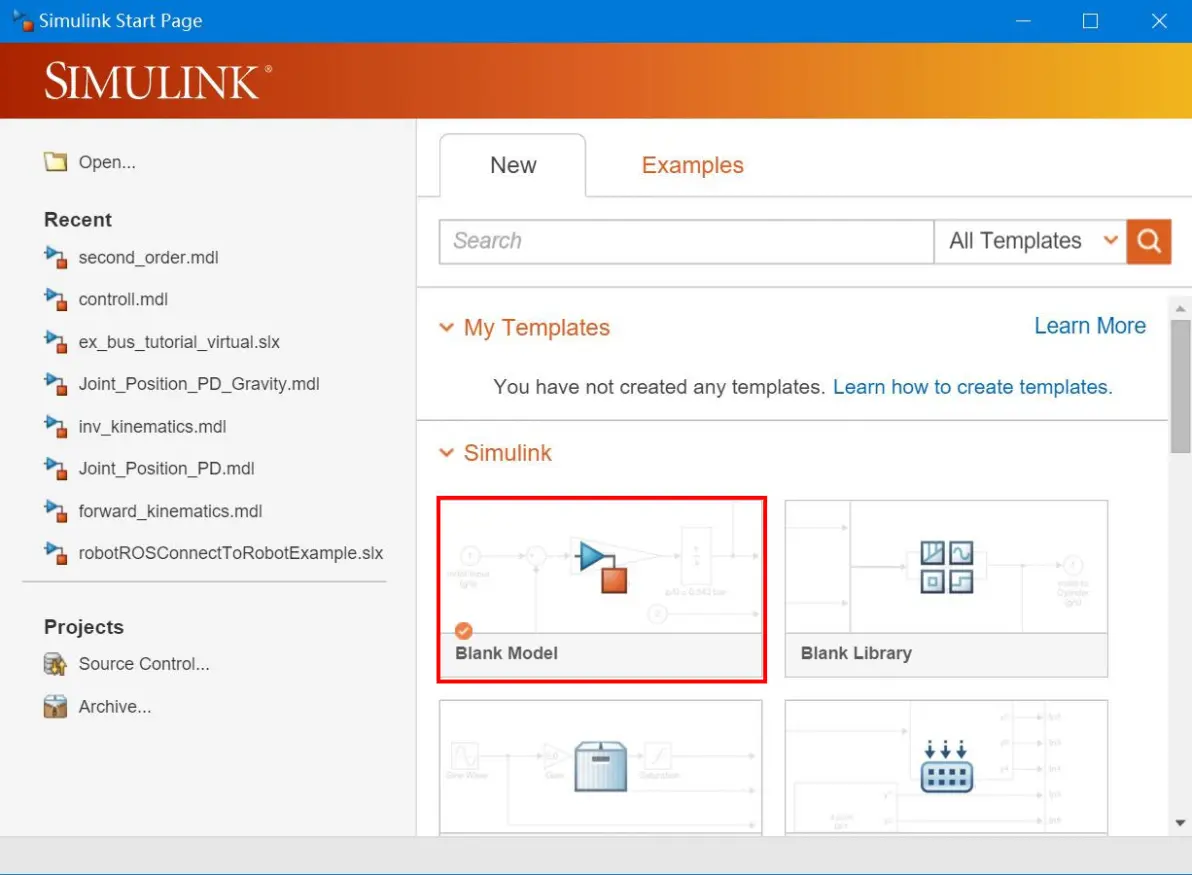This screenshot has height=875, width=1192.
Task: Click the Archive... project option
Action: tap(115, 706)
